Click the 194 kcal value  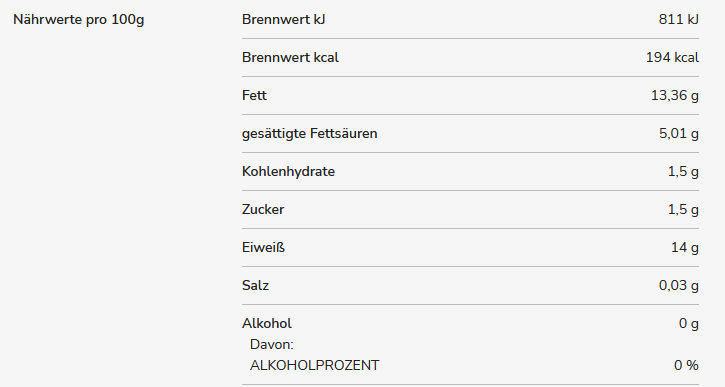[672, 57]
